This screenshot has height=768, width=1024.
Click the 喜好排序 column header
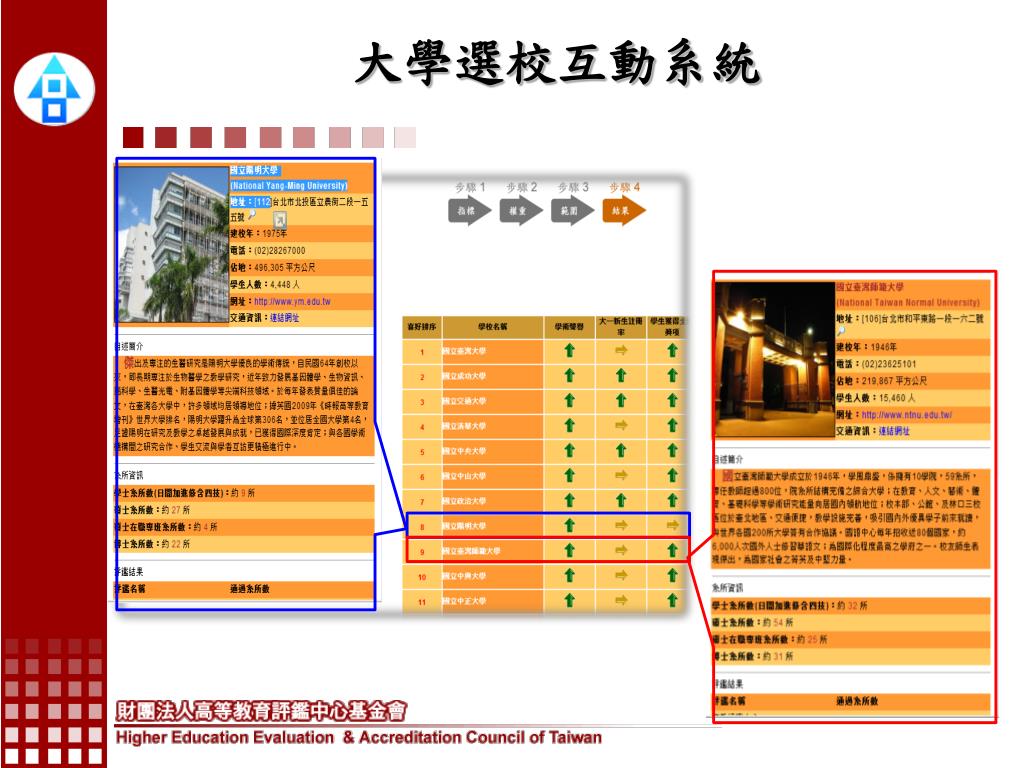point(422,327)
